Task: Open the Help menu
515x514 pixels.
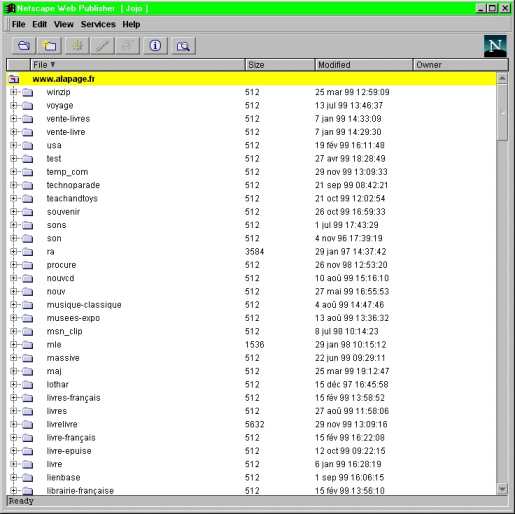Action: click(131, 24)
